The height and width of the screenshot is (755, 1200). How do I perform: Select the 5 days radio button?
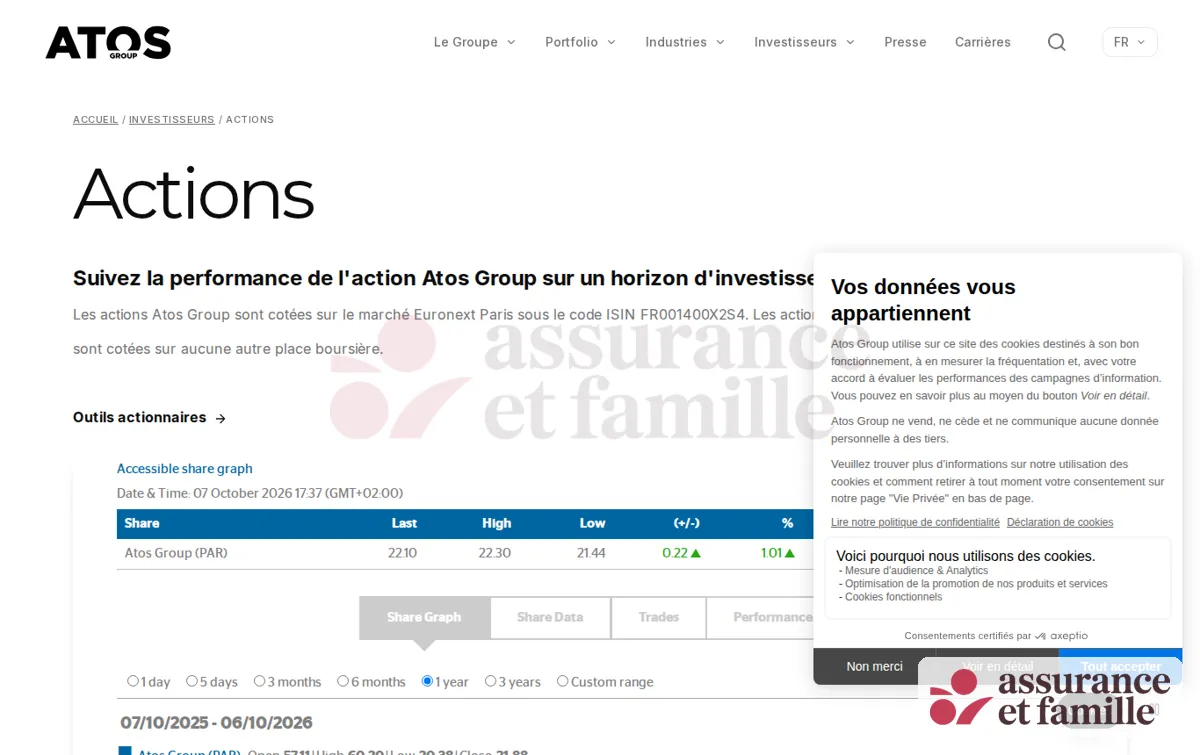[192, 681]
